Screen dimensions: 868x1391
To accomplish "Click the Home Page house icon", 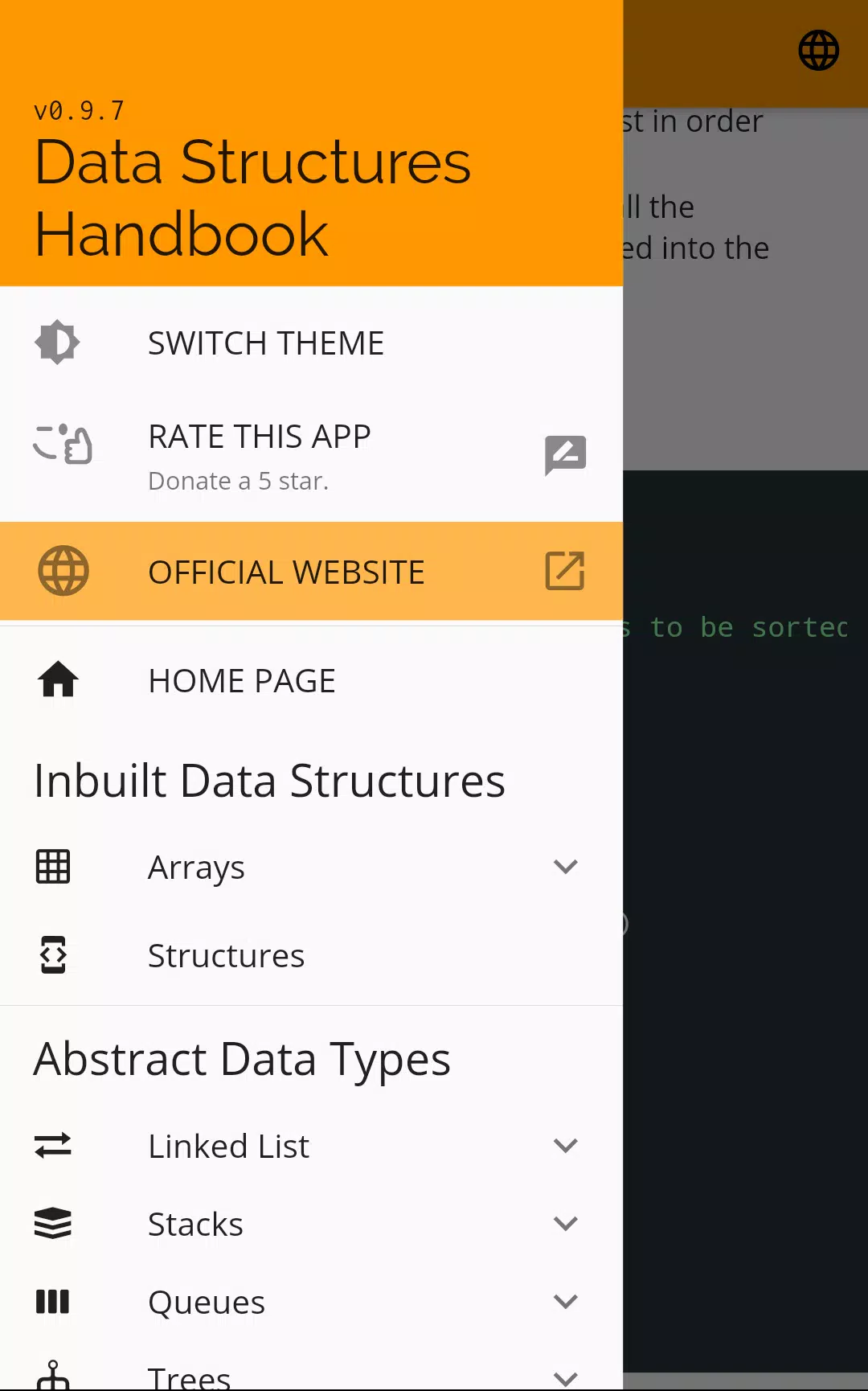I will tap(58, 679).
